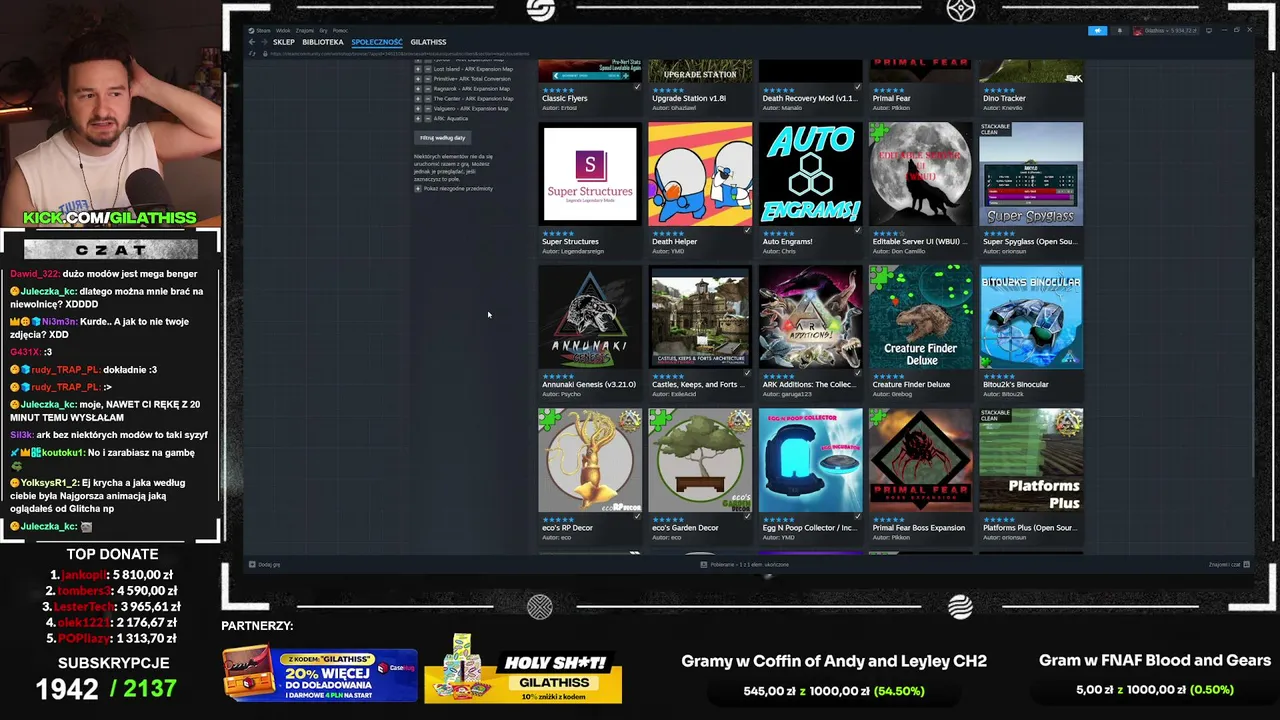
Task: Open the eco's RP Decor thumbnail
Action: click(590, 460)
